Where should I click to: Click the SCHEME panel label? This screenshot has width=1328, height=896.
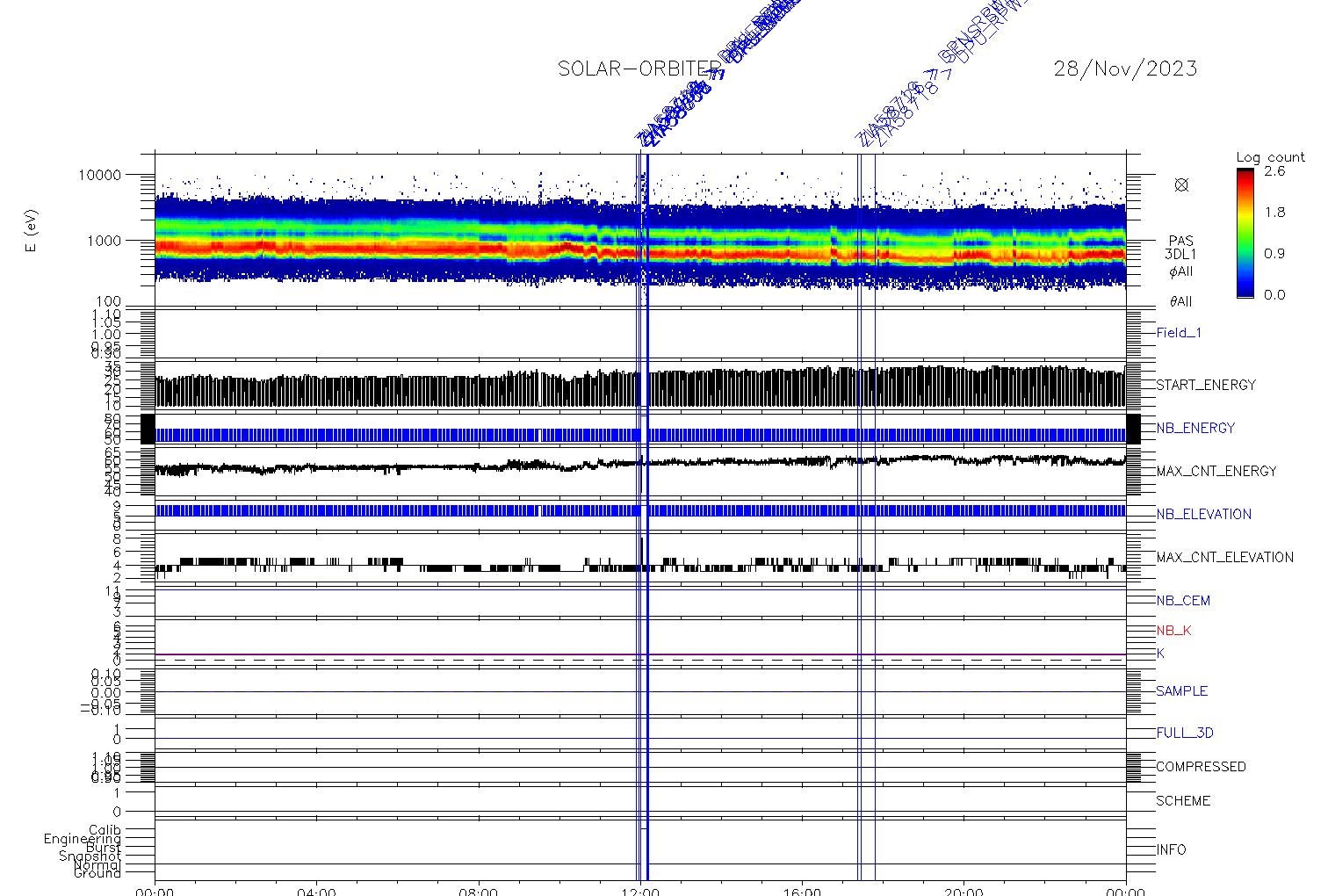(1183, 801)
